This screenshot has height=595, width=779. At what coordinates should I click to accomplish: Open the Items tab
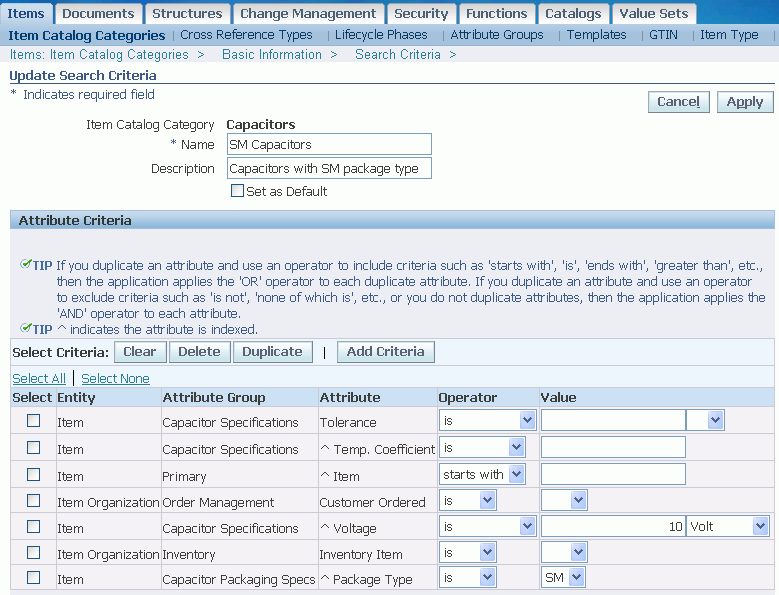click(x=26, y=13)
